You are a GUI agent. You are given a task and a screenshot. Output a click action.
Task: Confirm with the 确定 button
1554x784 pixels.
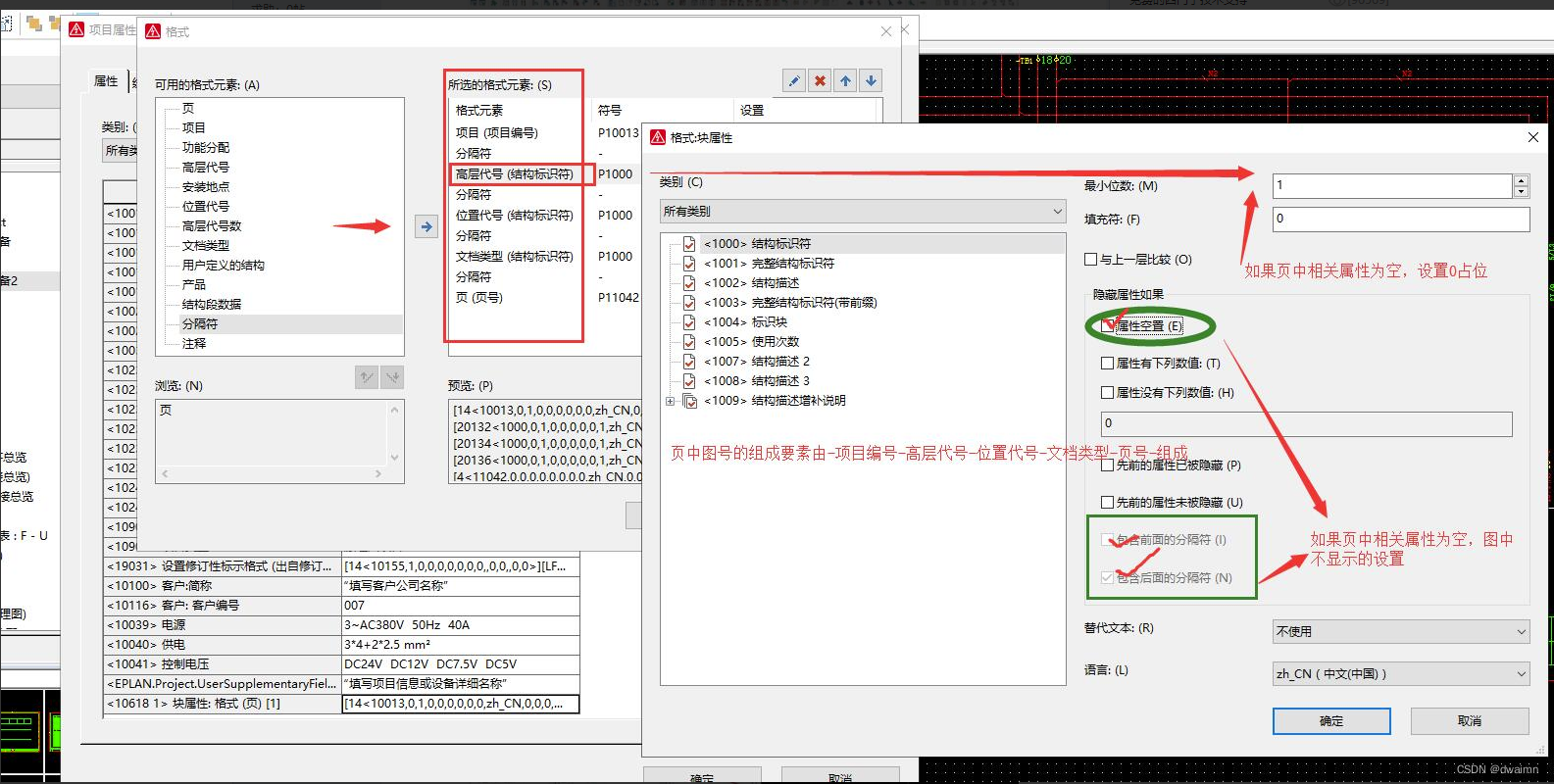[x=1330, y=721]
